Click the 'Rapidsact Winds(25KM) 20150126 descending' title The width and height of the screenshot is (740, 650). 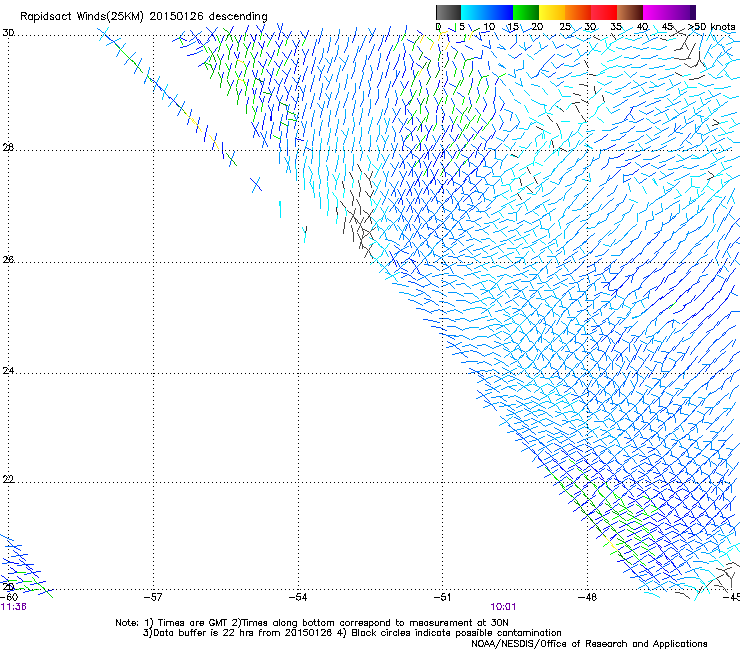pyautogui.click(x=144, y=17)
